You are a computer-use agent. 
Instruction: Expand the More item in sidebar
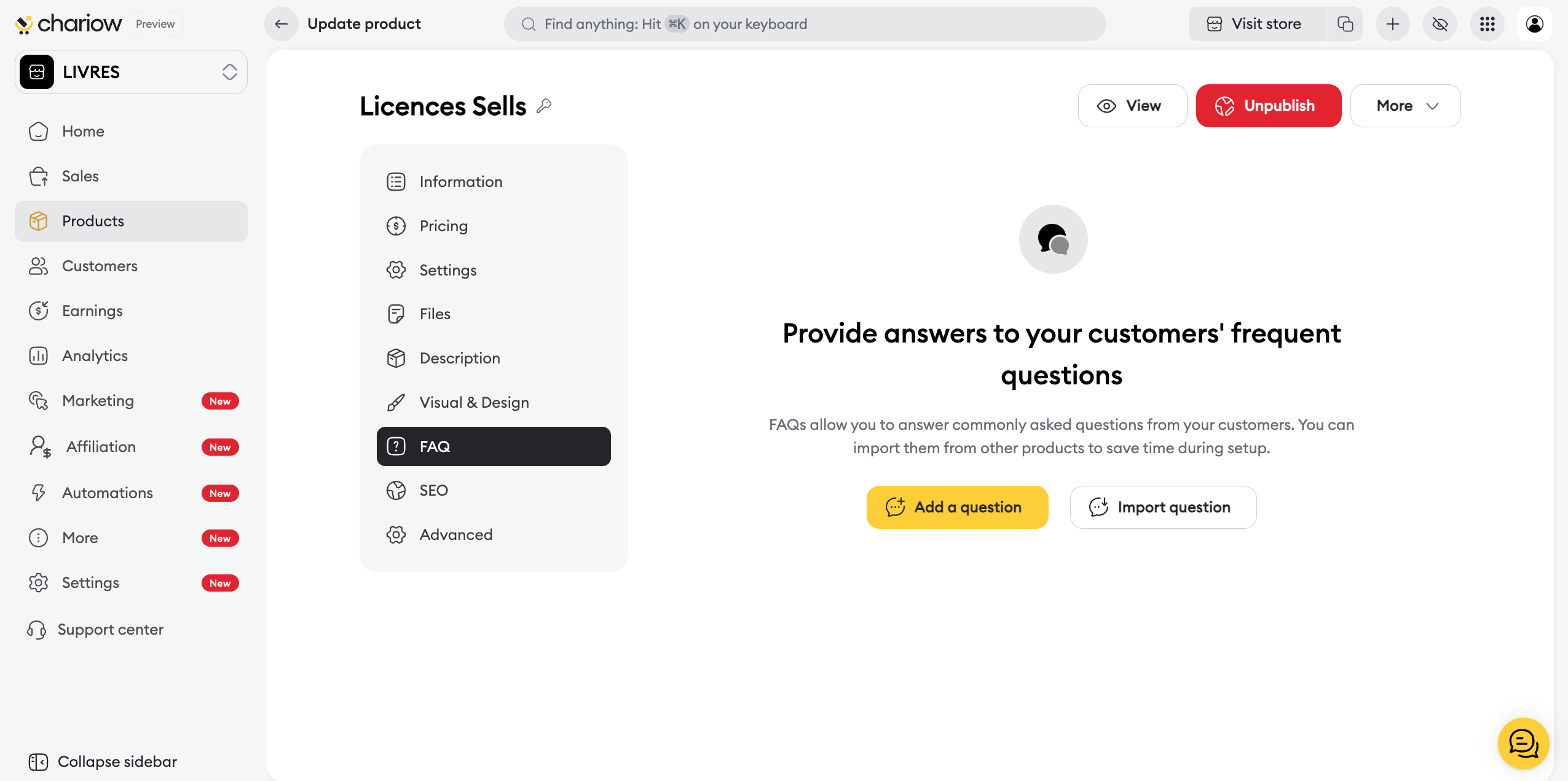pos(80,537)
